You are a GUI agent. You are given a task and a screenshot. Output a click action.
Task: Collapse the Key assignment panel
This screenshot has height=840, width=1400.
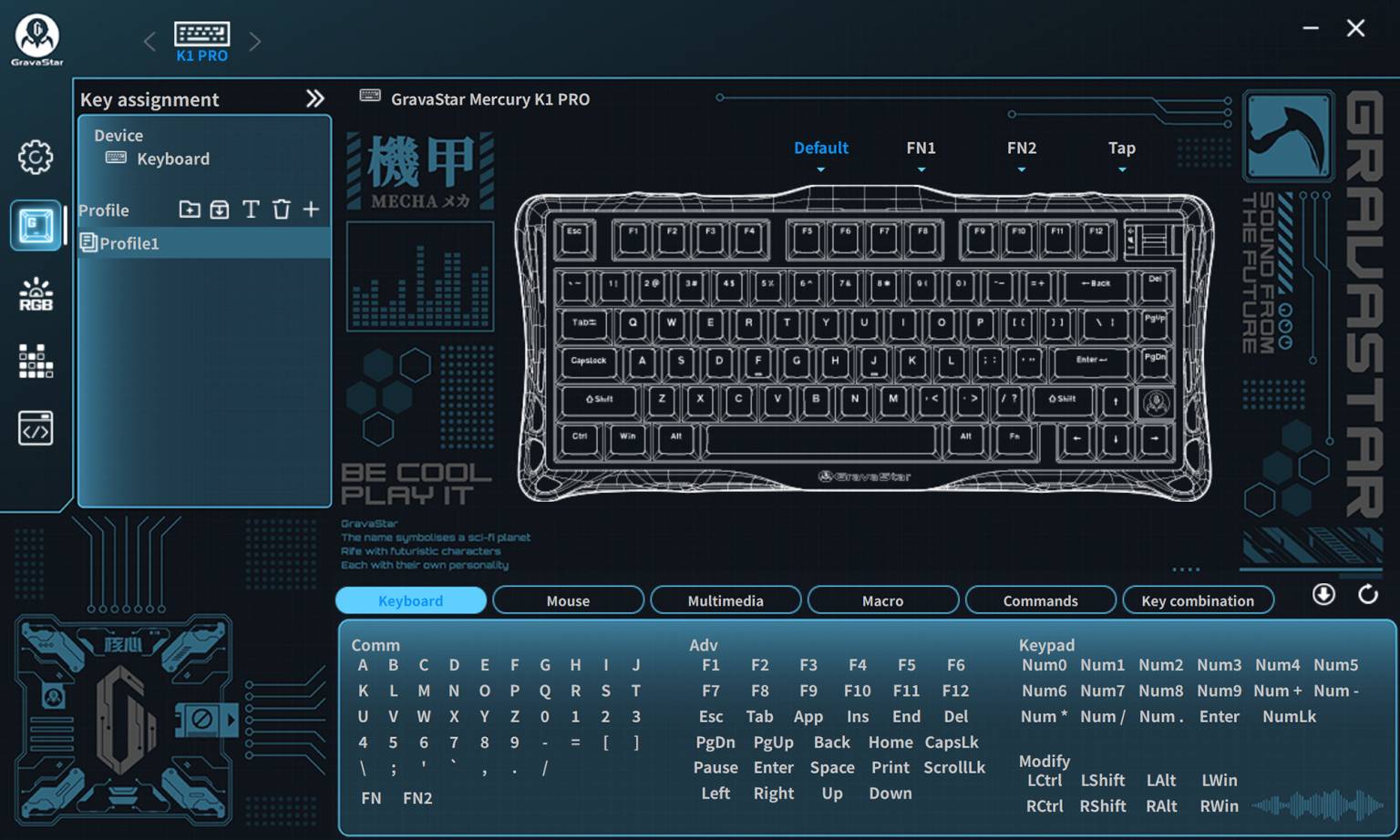click(314, 98)
